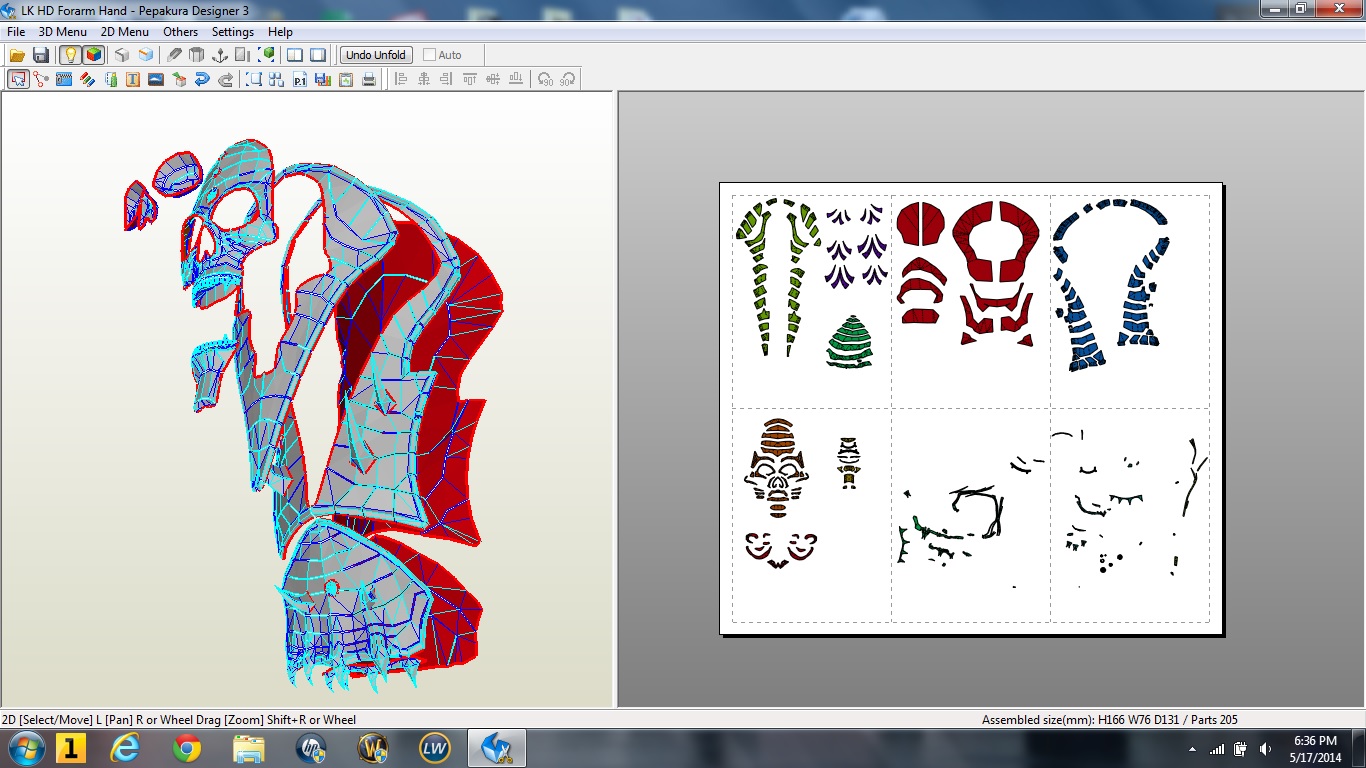Print the pattern with the printer icon
The width and height of the screenshot is (1366, 768).
369,79
